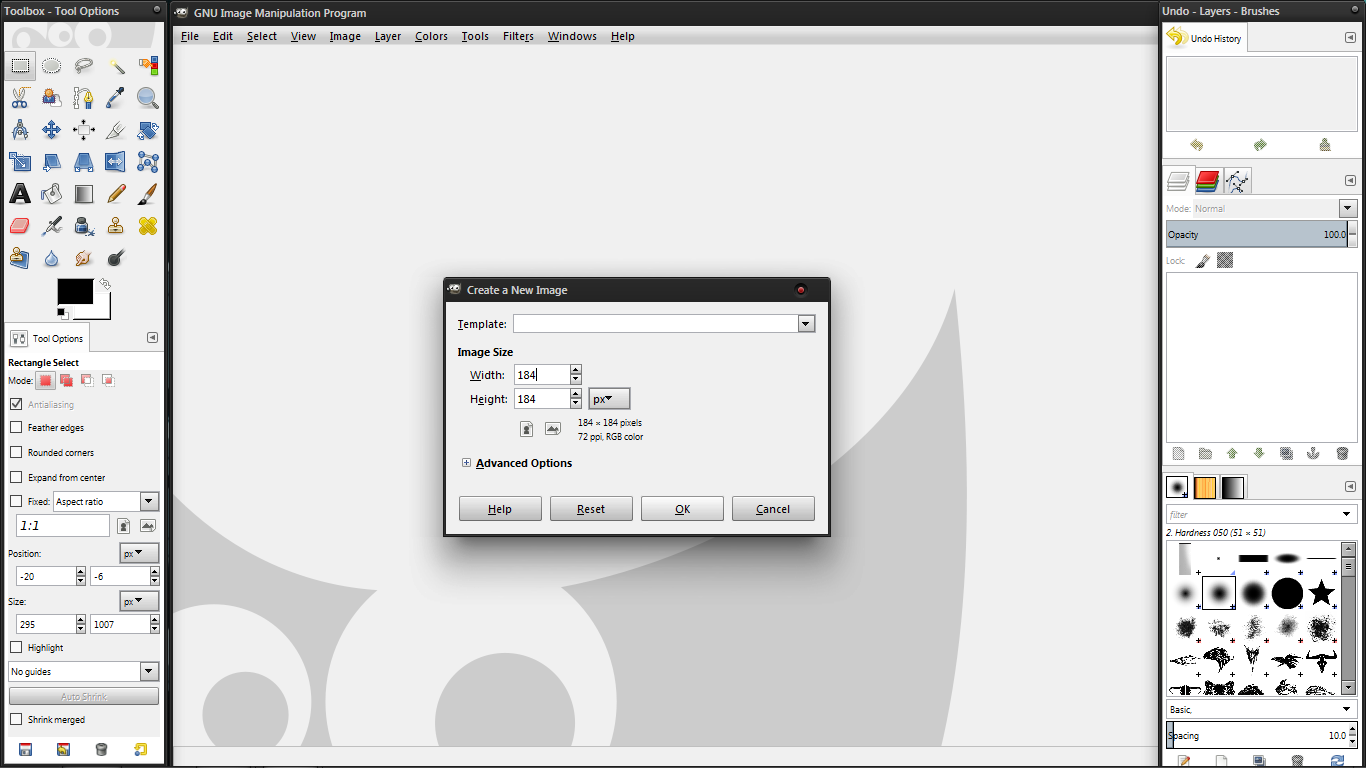
Task: Select the Cage Transform tool
Action: pyautogui.click(x=148, y=162)
